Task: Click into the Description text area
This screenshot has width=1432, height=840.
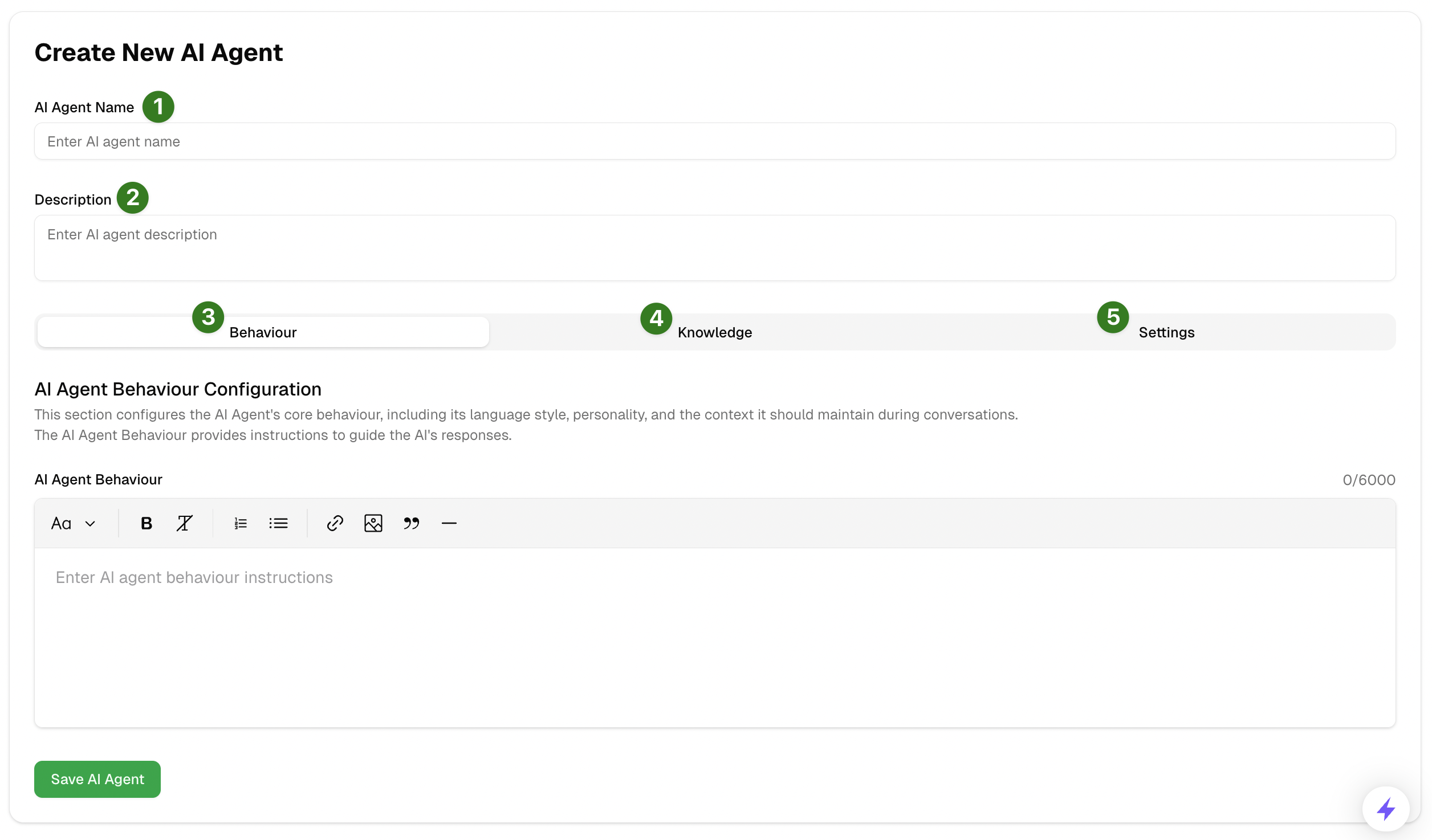Action: click(x=715, y=248)
